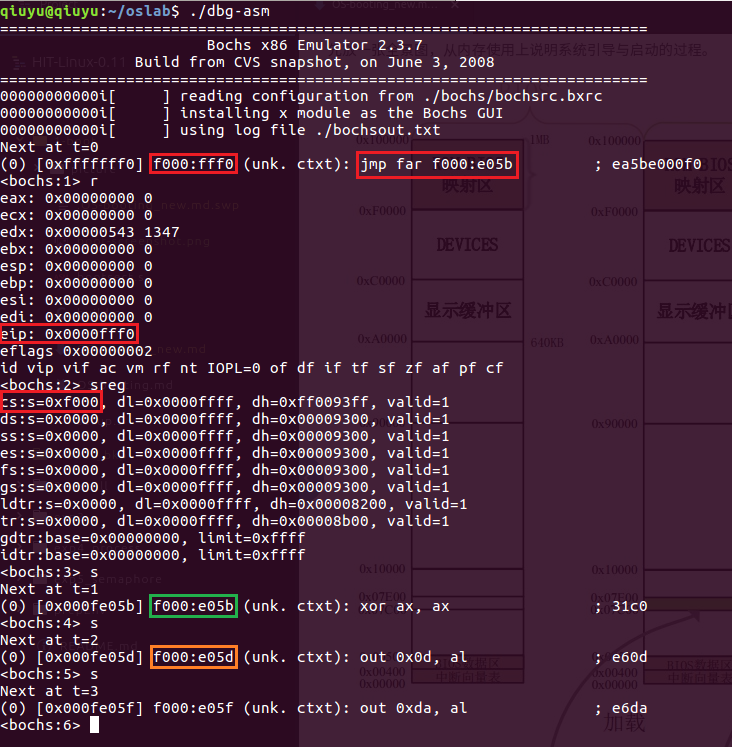Click the "<bochs:4> s" command line
The width and height of the screenshot is (732, 747).
[x=50, y=624]
